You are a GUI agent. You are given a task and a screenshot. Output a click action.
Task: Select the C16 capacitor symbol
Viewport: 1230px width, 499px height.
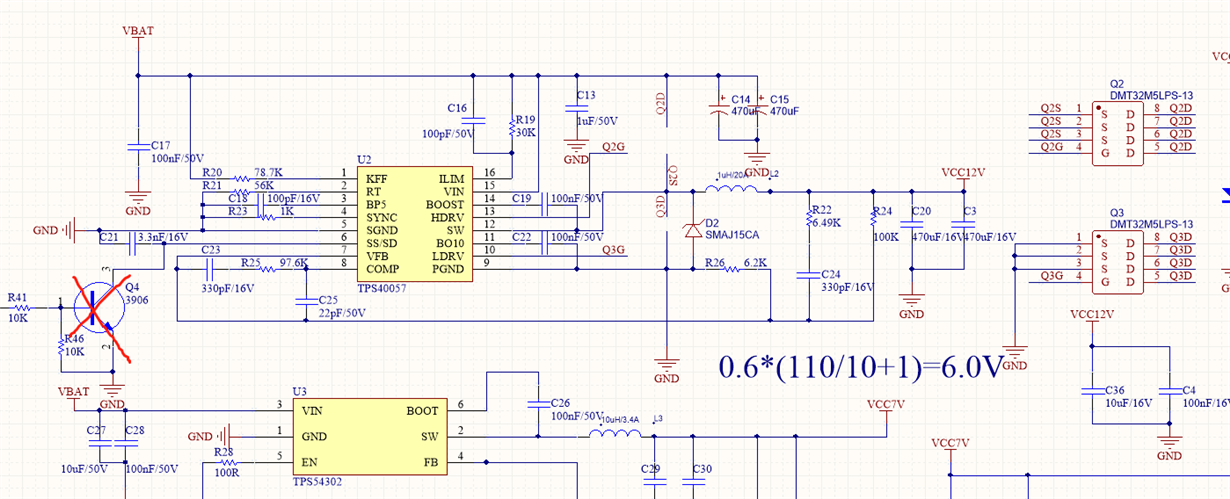click(x=475, y=122)
